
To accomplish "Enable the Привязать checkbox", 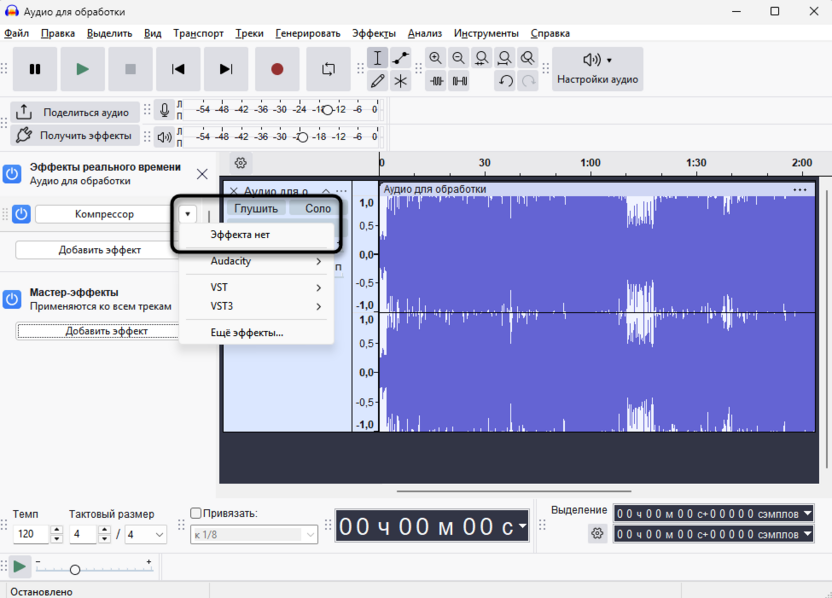I will (x=196, y=513).
